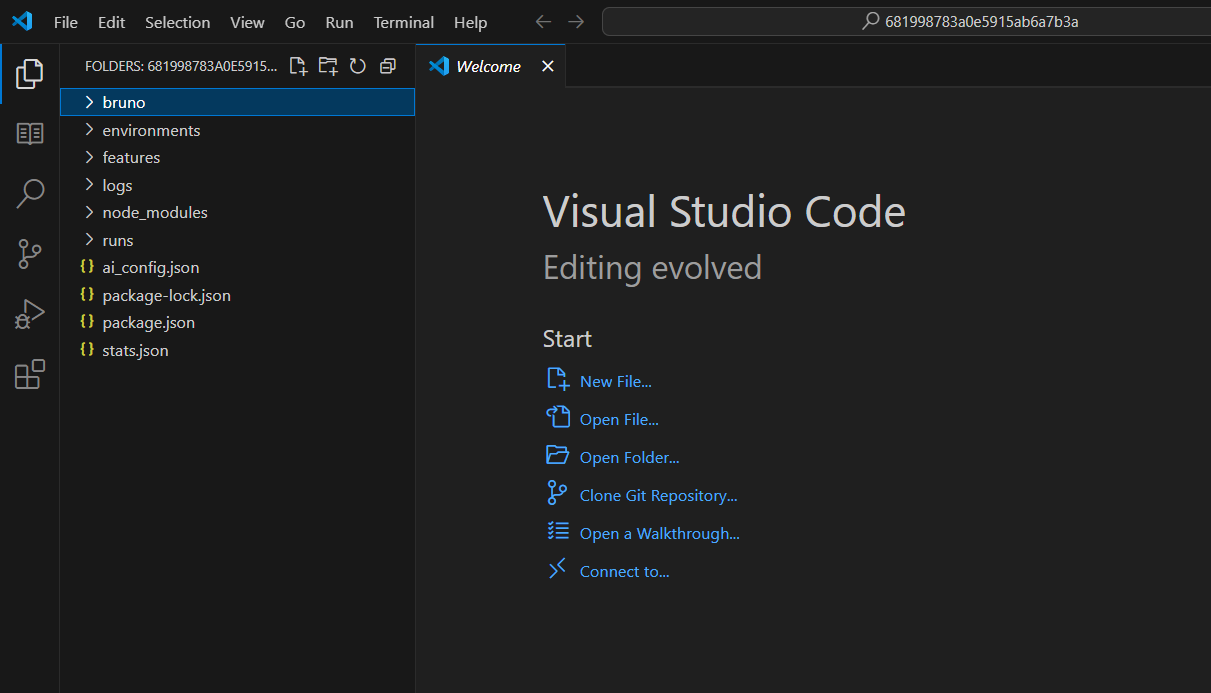This screenshot has width=1211, height=693.
Task: Open the package.json file
Action: [x=148, y=323]
